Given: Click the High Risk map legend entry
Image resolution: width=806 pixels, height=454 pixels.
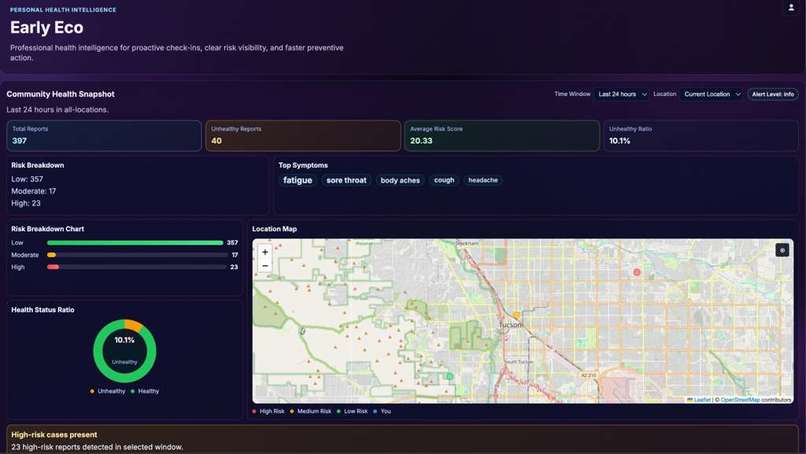Looking at the screenshot, I should (268, 411).
